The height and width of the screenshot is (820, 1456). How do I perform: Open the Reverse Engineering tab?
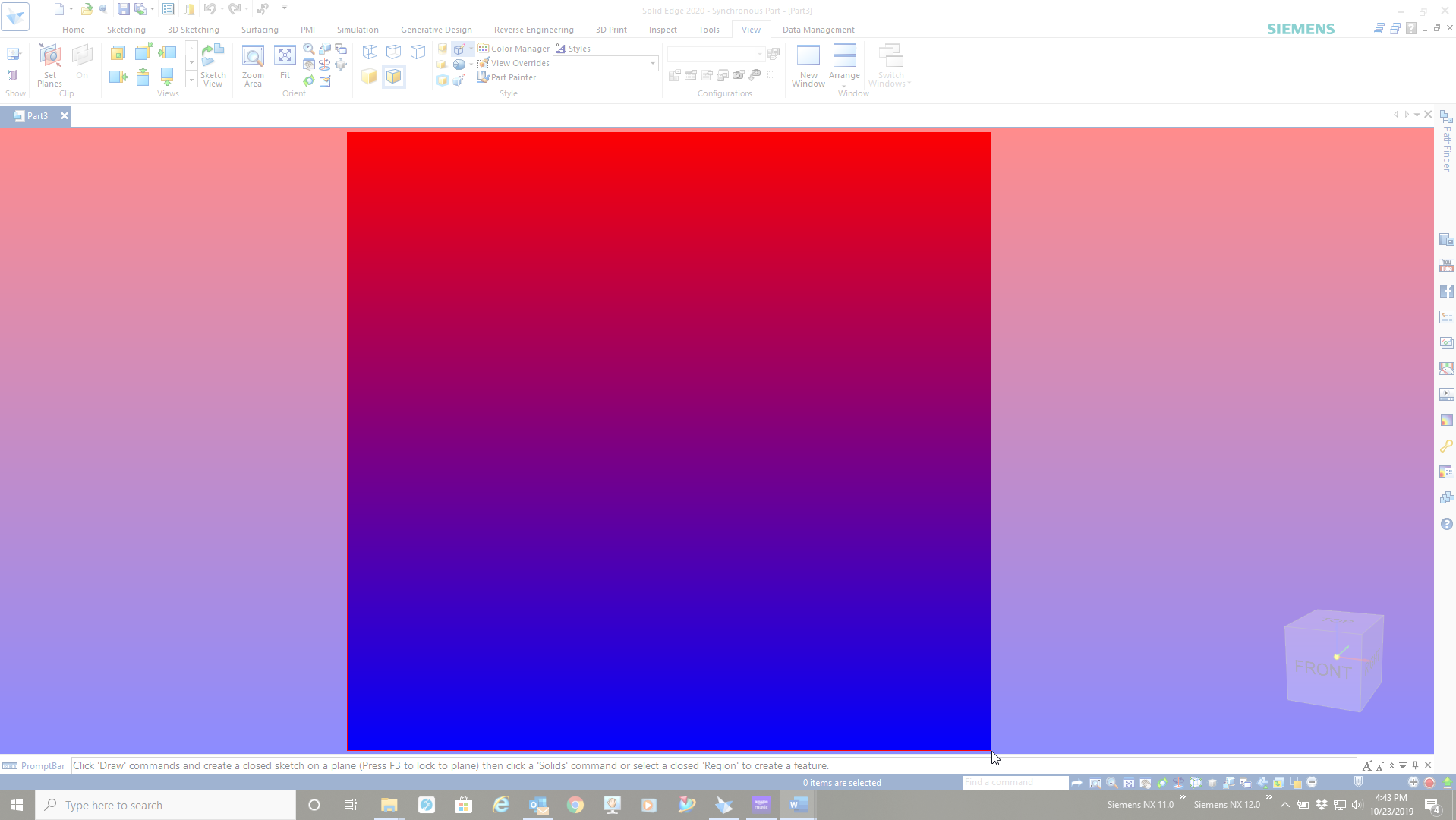(533, 29)
